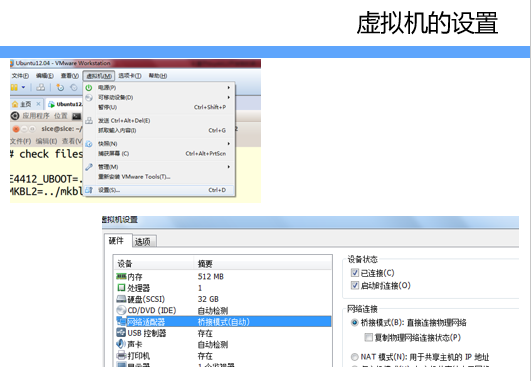531x381 pixels.
Task: Click the hard disk icon for 硬盘(SCSI)
Action: coord(121,299)
